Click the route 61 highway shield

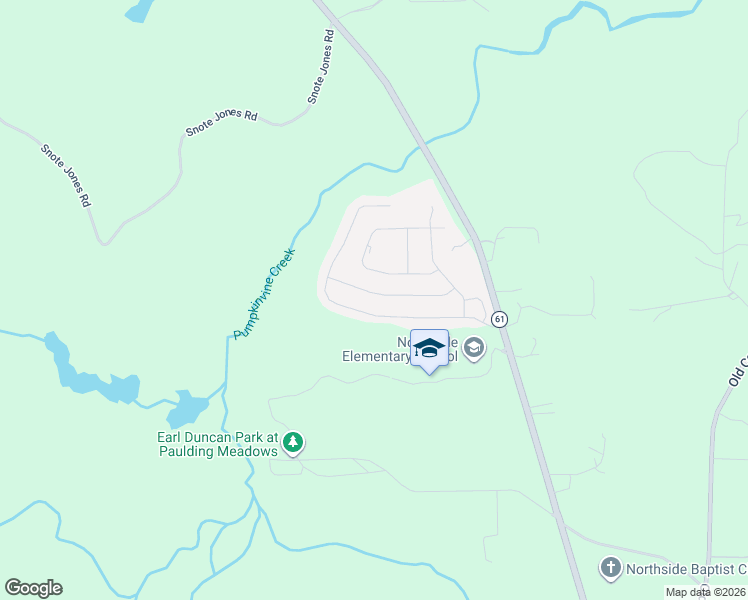[x=499, y=319]
